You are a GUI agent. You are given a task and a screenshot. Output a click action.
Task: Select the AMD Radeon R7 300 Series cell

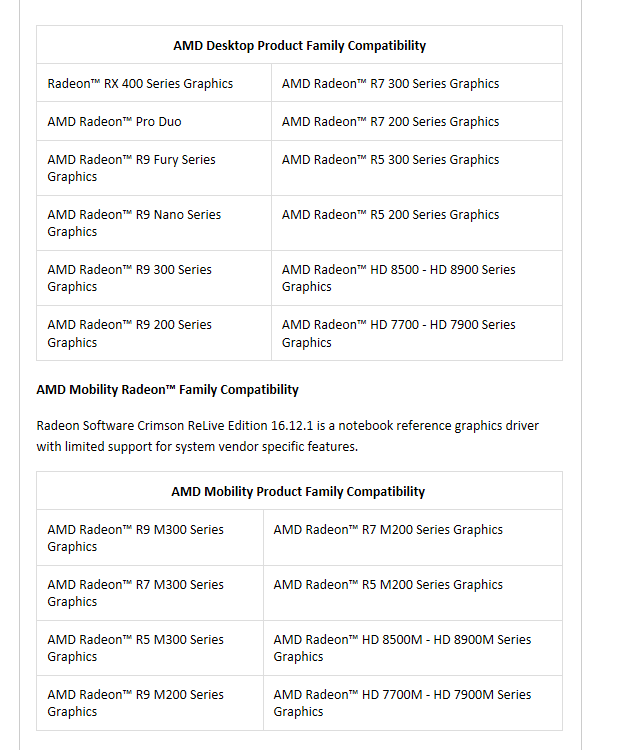click(390, 84)
